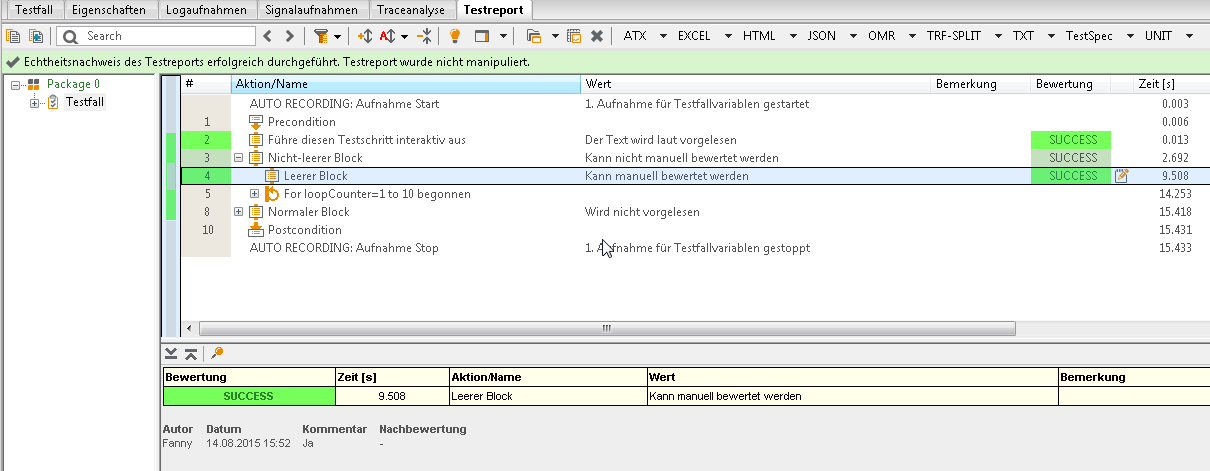Click the value 15.418 in Zeit column

[1175, 212]
